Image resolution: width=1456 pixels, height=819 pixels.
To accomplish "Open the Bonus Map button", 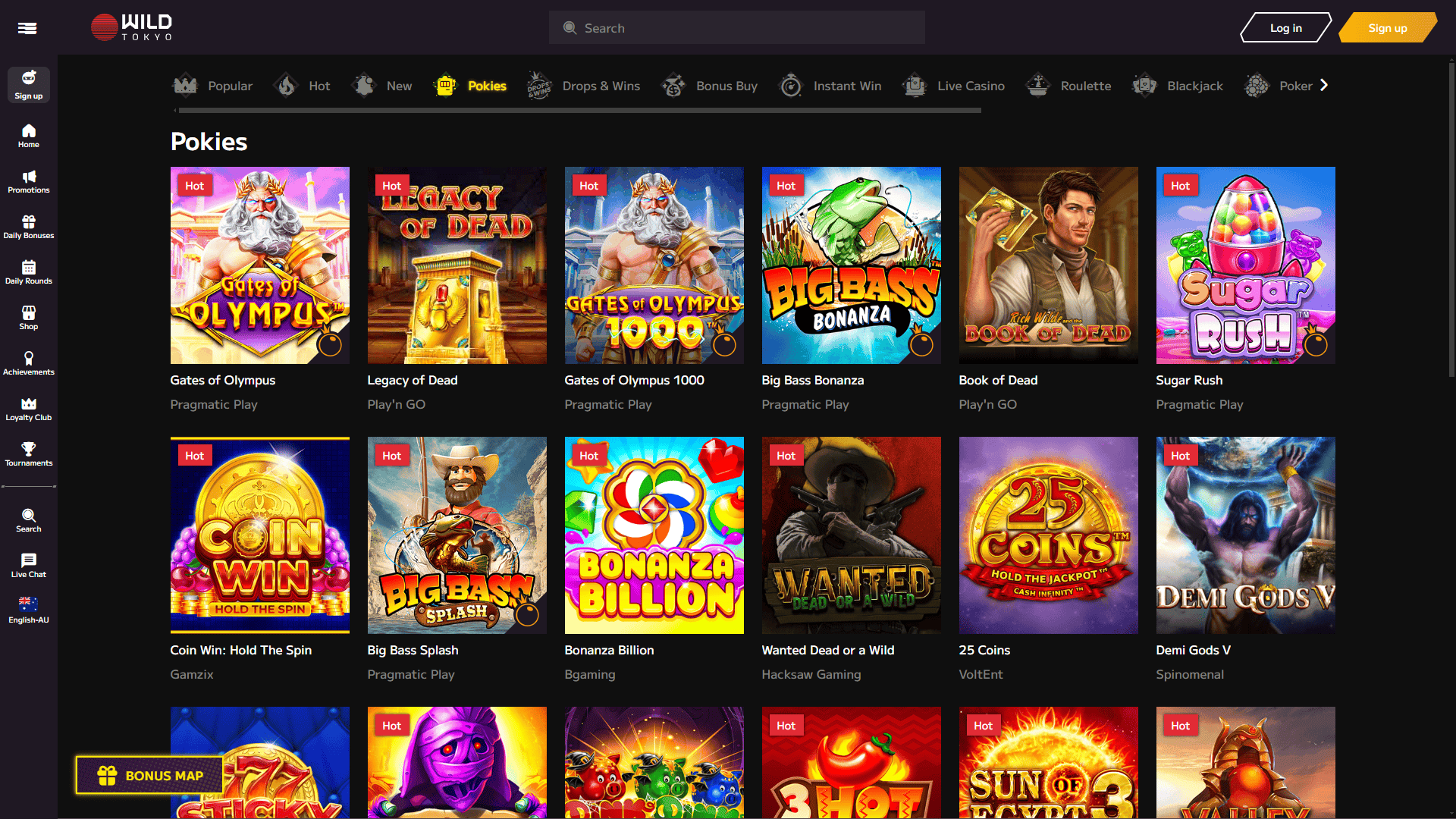I will 149,776.
